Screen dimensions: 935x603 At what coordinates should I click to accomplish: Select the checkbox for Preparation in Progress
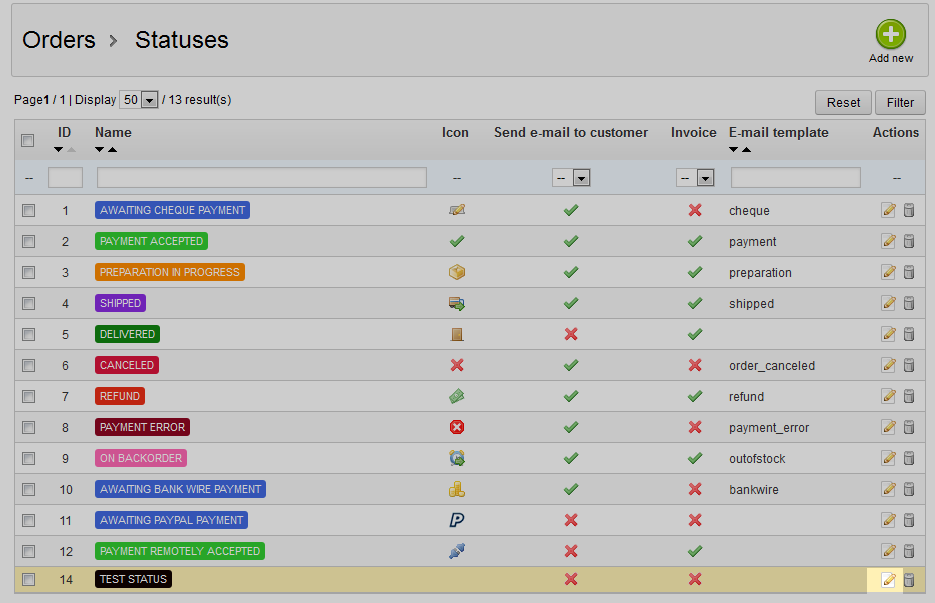(x=29, y=272)
